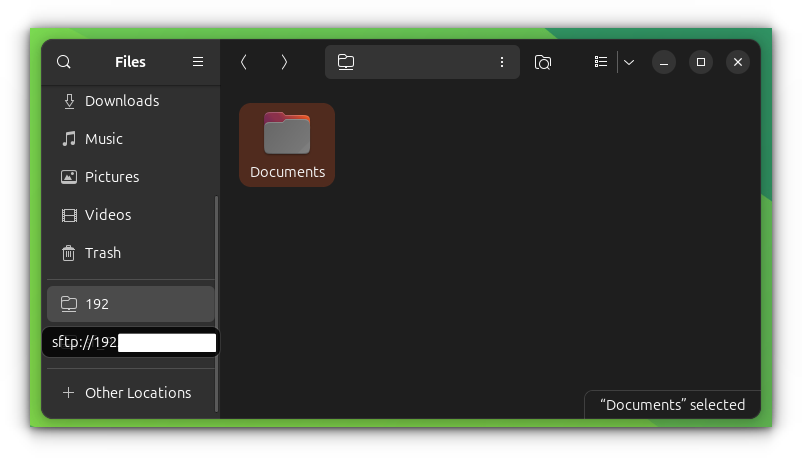Open the Trash location
Viewport: 802px width, 459px height.
102,253
